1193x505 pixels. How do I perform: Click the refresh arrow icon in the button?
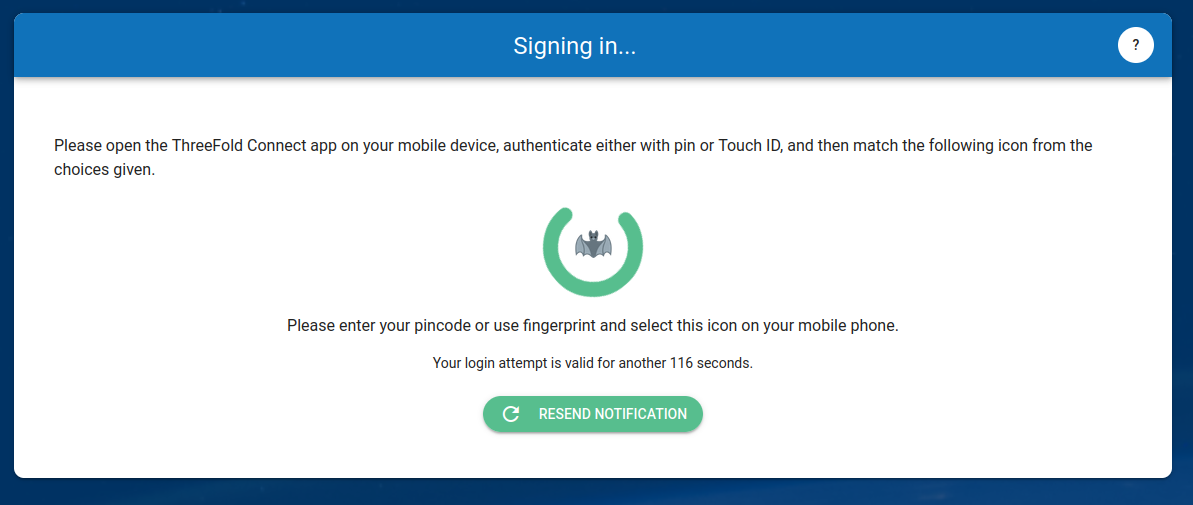click(511, 414)
